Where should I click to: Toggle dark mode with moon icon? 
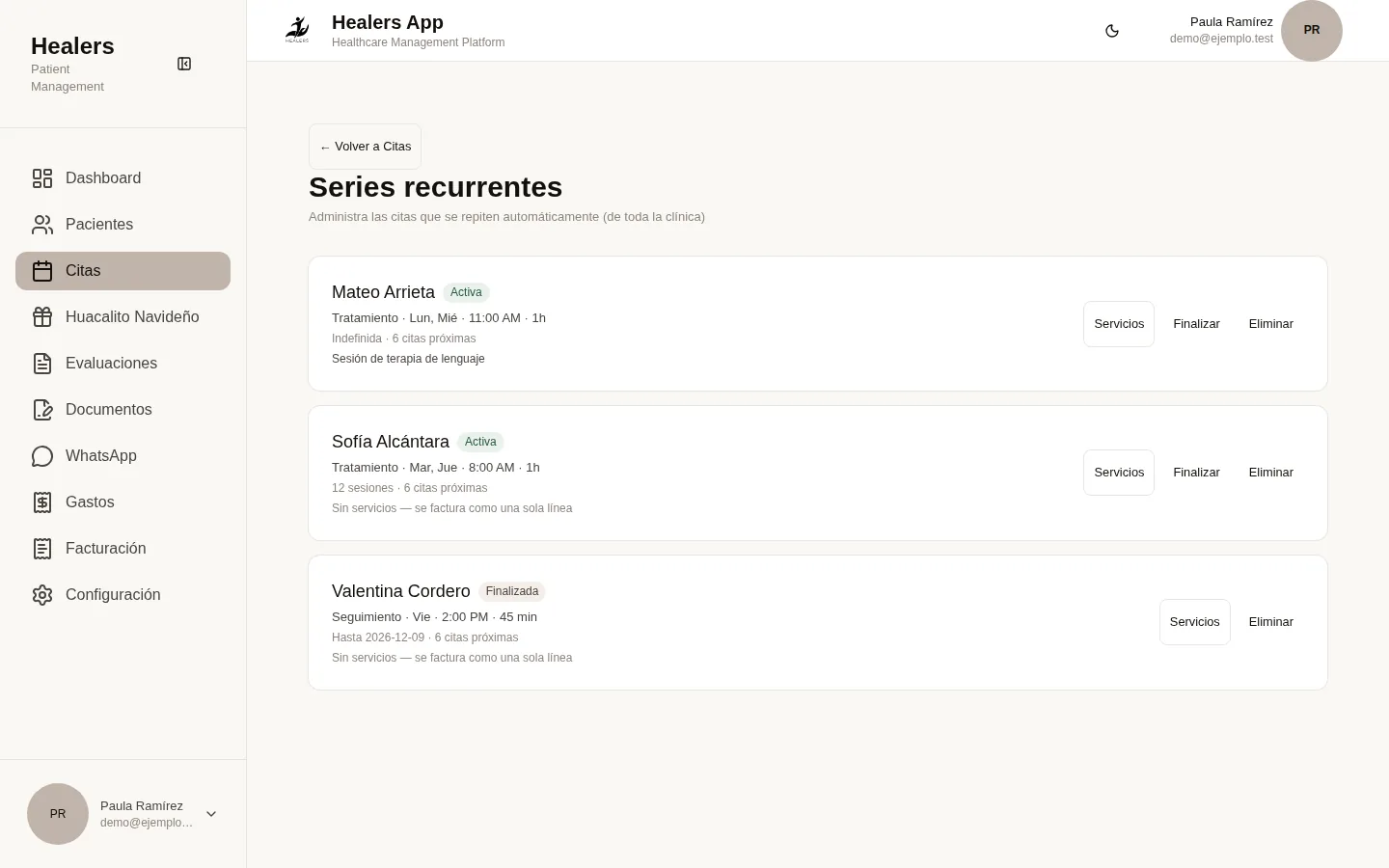pos(1112,31)
